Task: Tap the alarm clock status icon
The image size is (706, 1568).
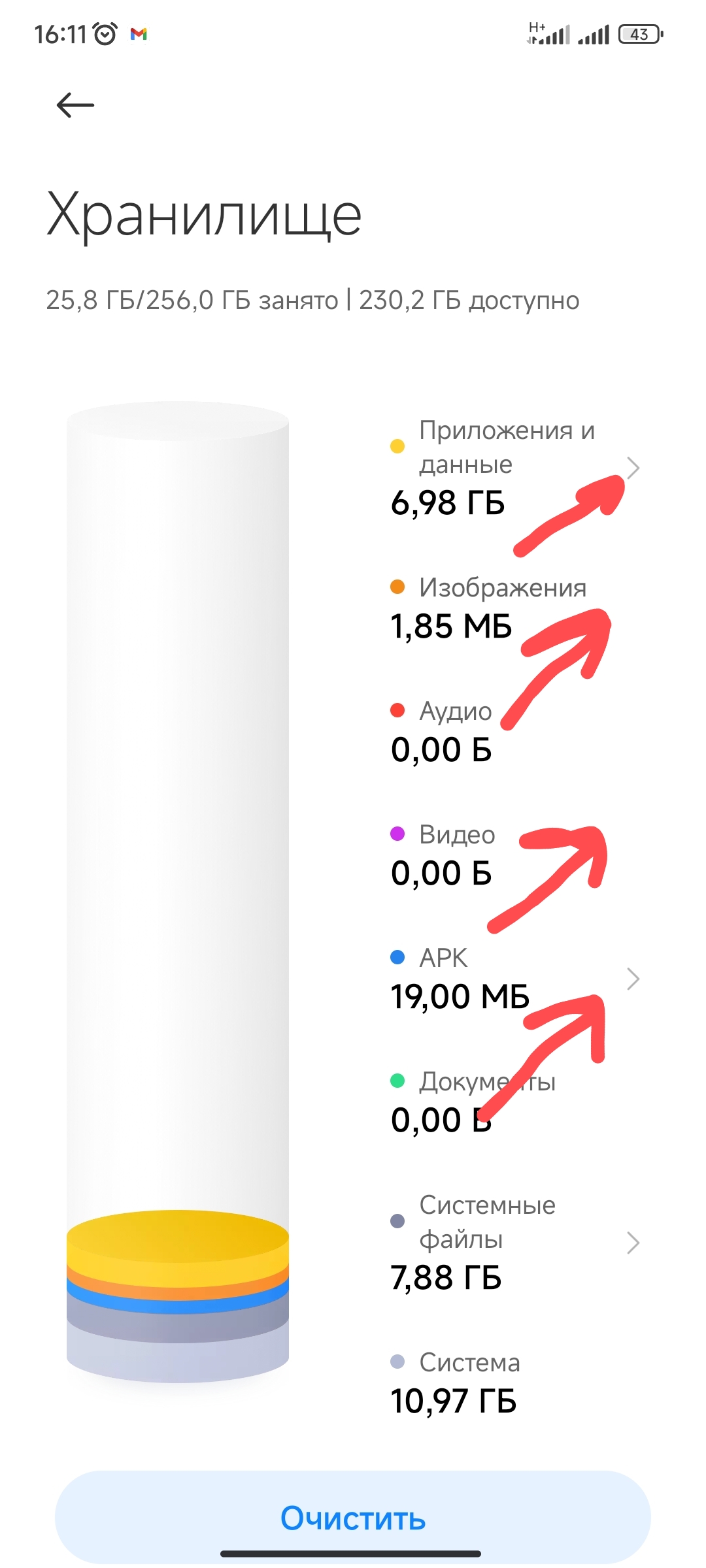Action: coord(105,33)
